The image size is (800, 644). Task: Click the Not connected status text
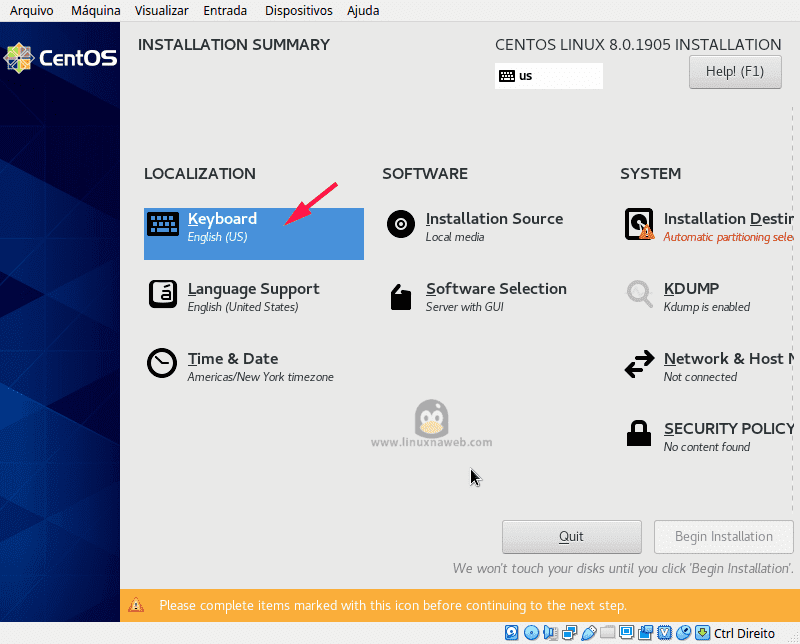tap(700, 377)
